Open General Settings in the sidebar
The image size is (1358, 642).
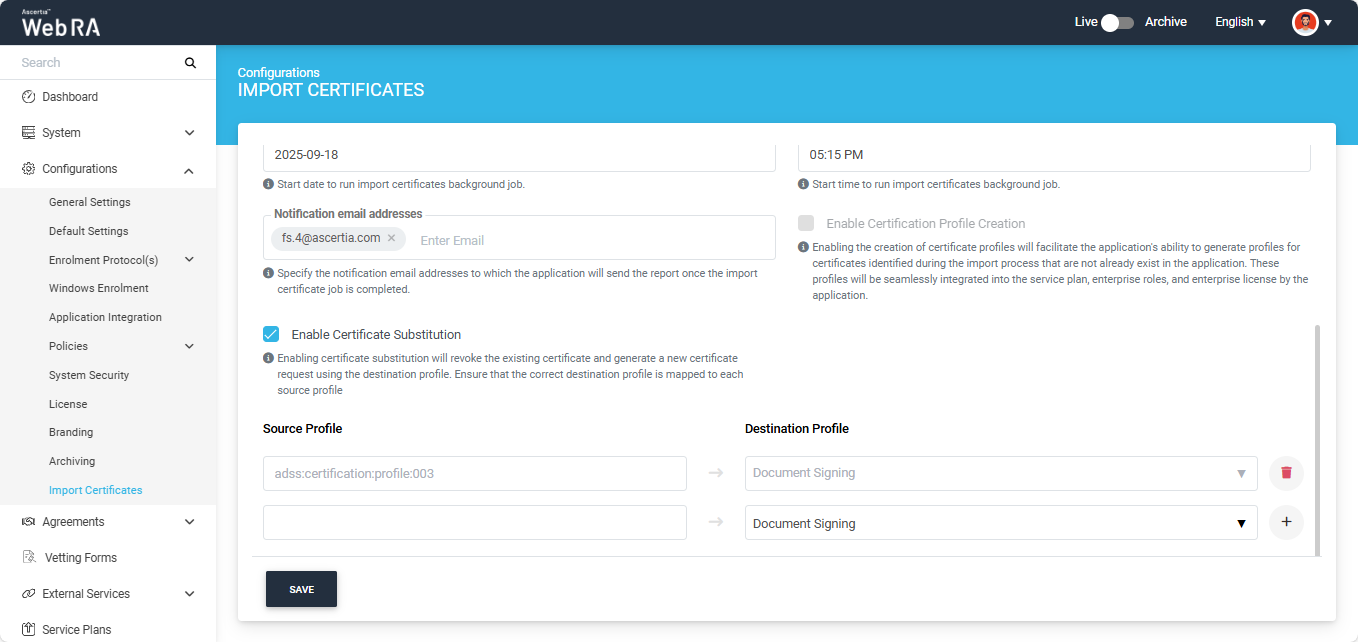[90, 202]
